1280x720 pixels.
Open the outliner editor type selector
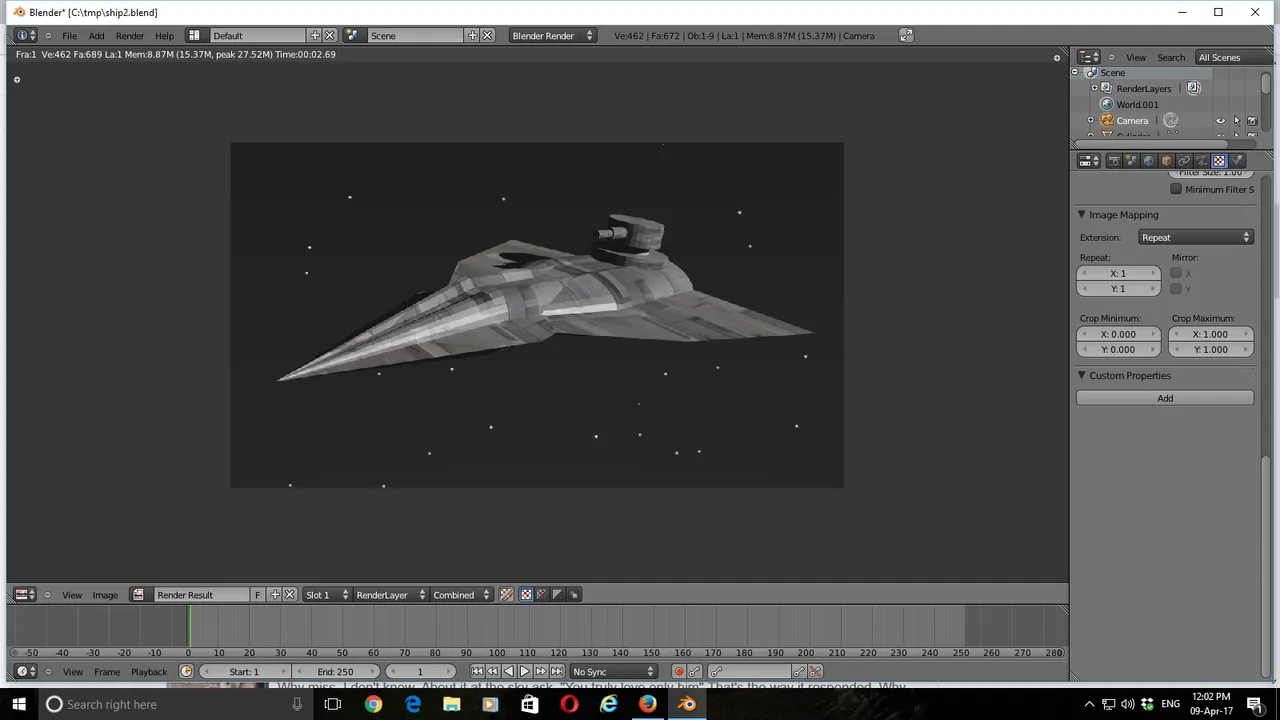point(1089,57)
